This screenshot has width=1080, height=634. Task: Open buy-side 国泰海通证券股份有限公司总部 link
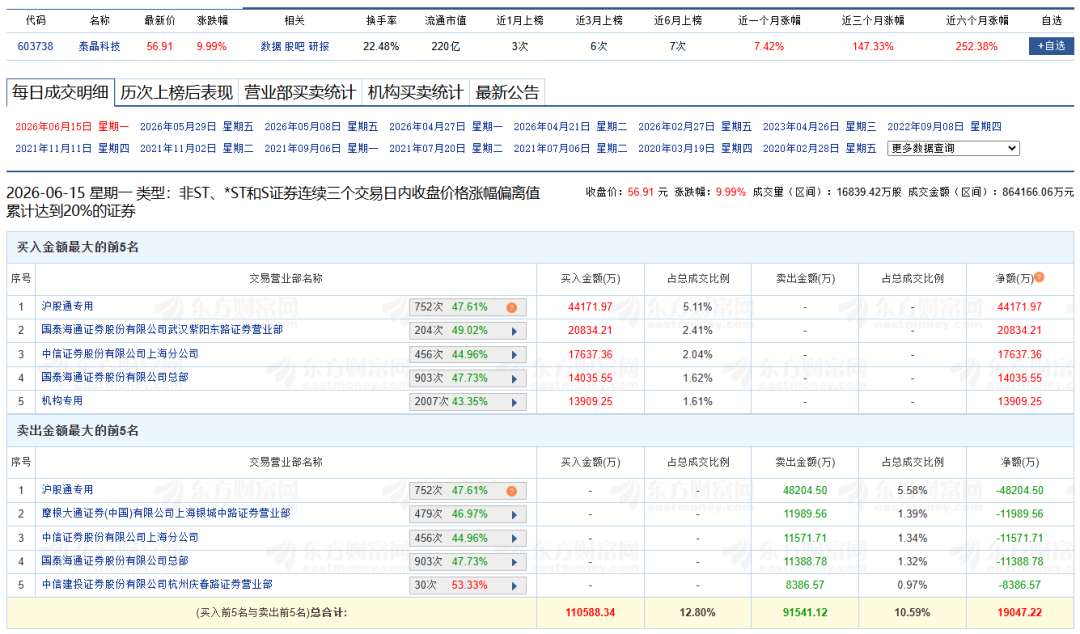point(115,377)
